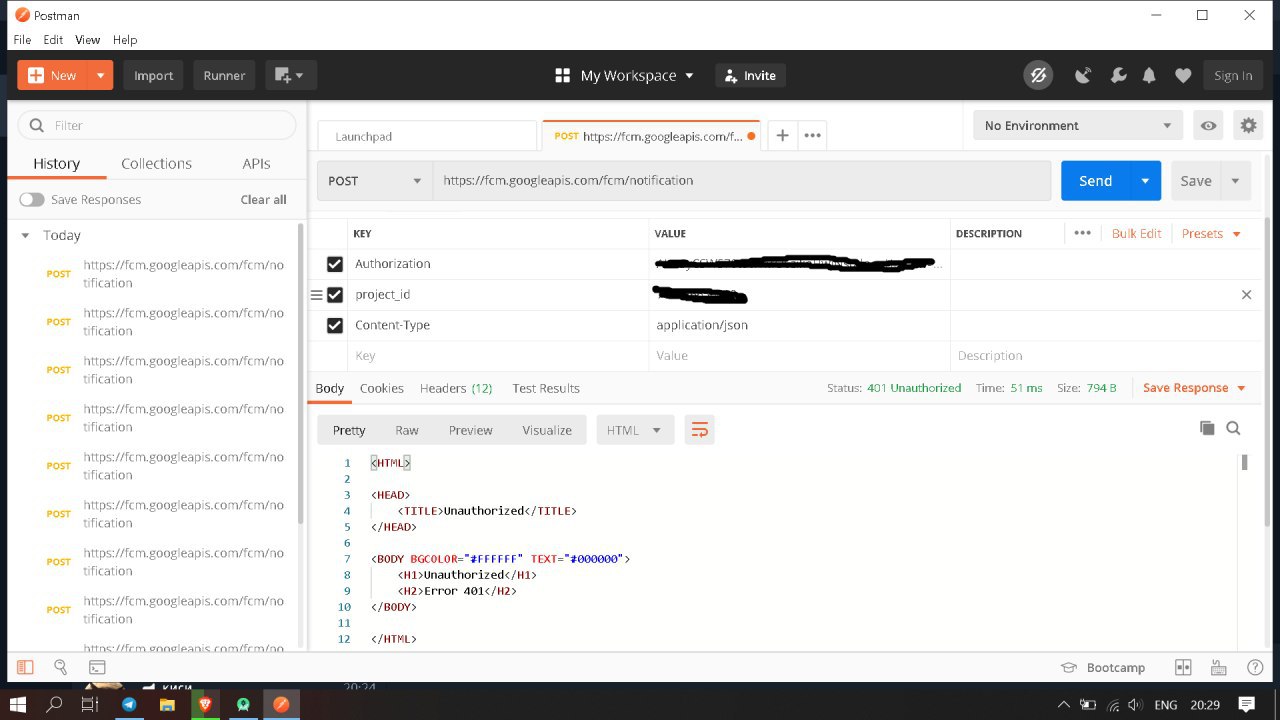Viewport: 1280px width, 720px height.
Task: Toggle the Save Responses switch
Action: tap(32, 199)
